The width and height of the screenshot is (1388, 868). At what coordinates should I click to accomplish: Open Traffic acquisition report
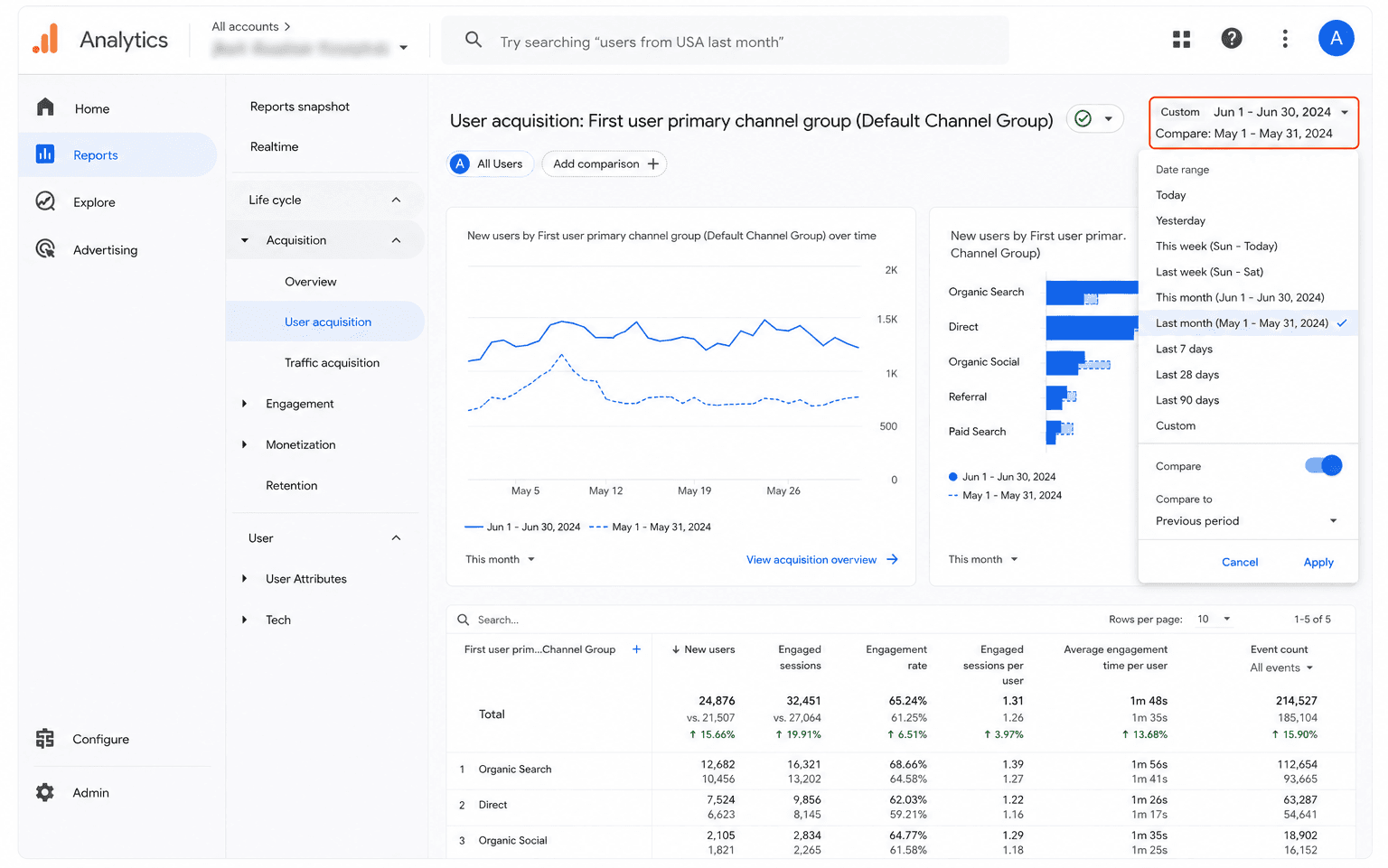[x=333, y=362]
